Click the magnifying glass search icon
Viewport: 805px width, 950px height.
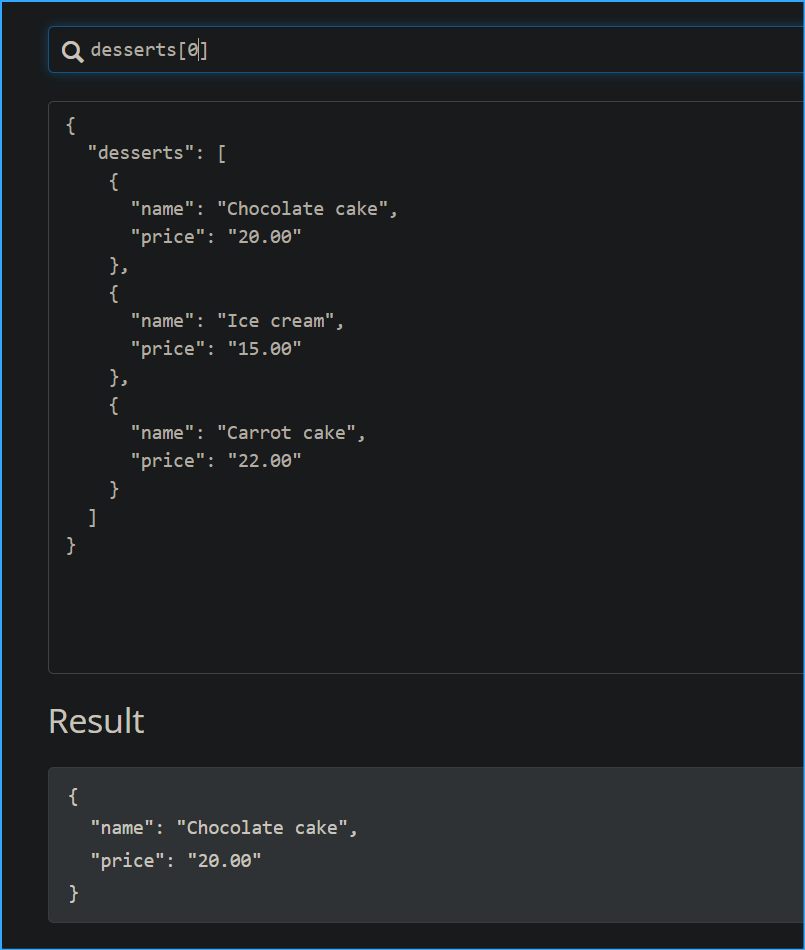72,51
